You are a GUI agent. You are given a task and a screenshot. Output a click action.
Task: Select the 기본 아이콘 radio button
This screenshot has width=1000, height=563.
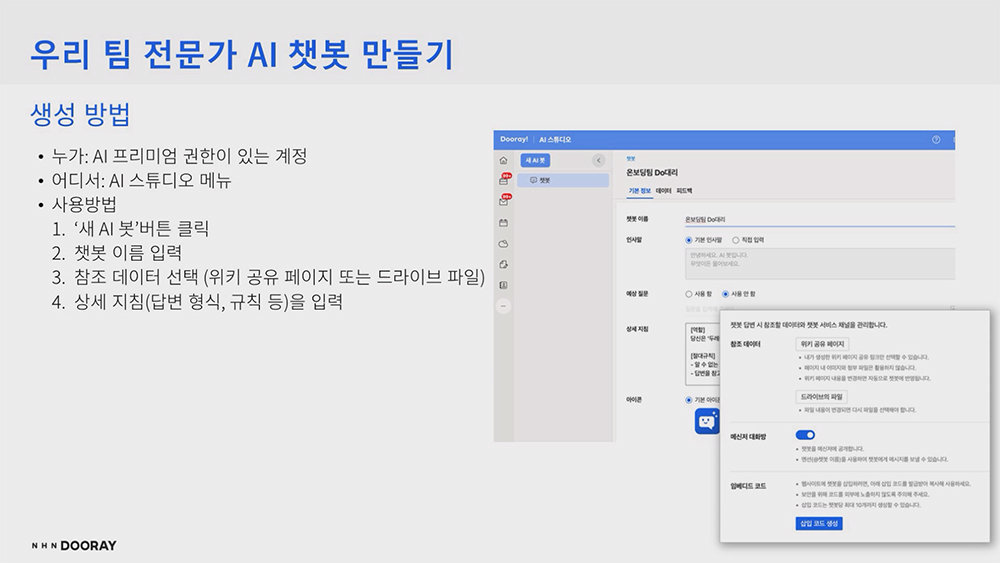pyautogui.click(x=689, y=400)
